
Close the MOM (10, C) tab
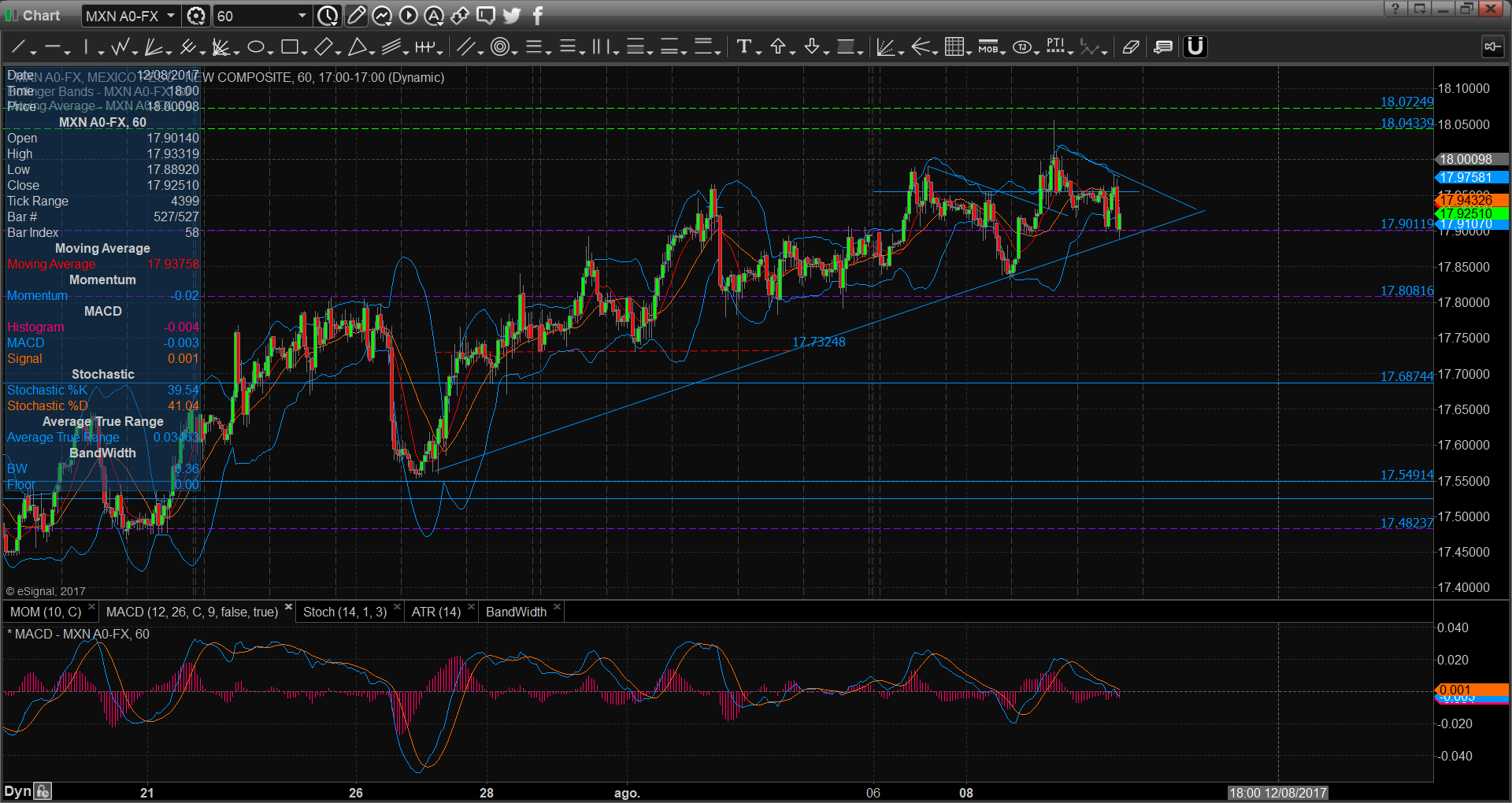pyautogui.click(x=91, y=607)
